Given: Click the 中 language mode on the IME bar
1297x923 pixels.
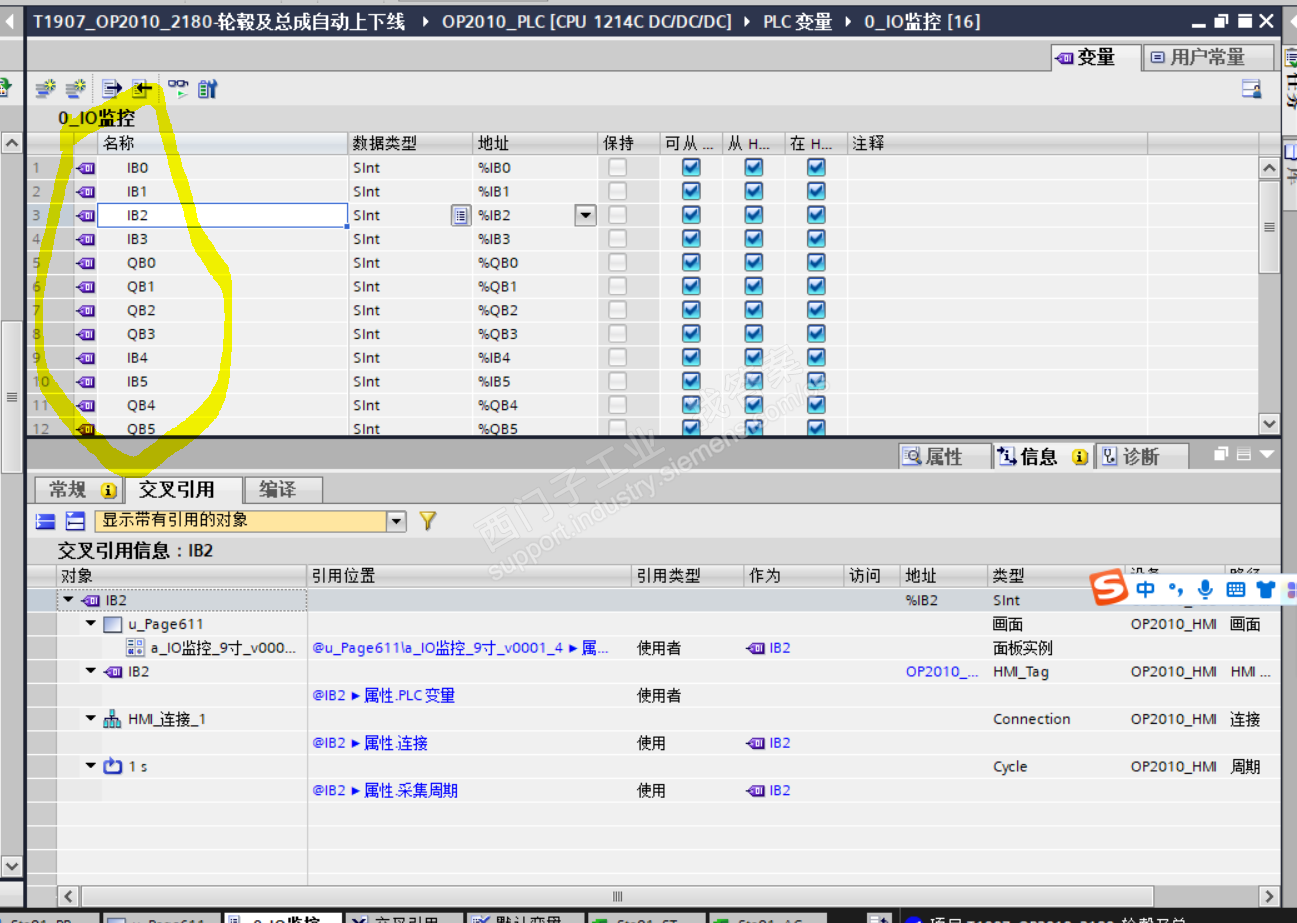Looking at the screenshot, I should click(x=1146, y=589).
